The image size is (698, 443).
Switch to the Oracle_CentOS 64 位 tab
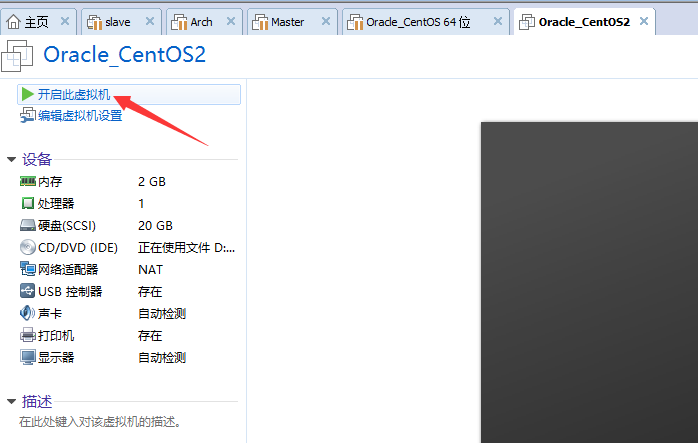pyautogui.click(x=426, y=21)
